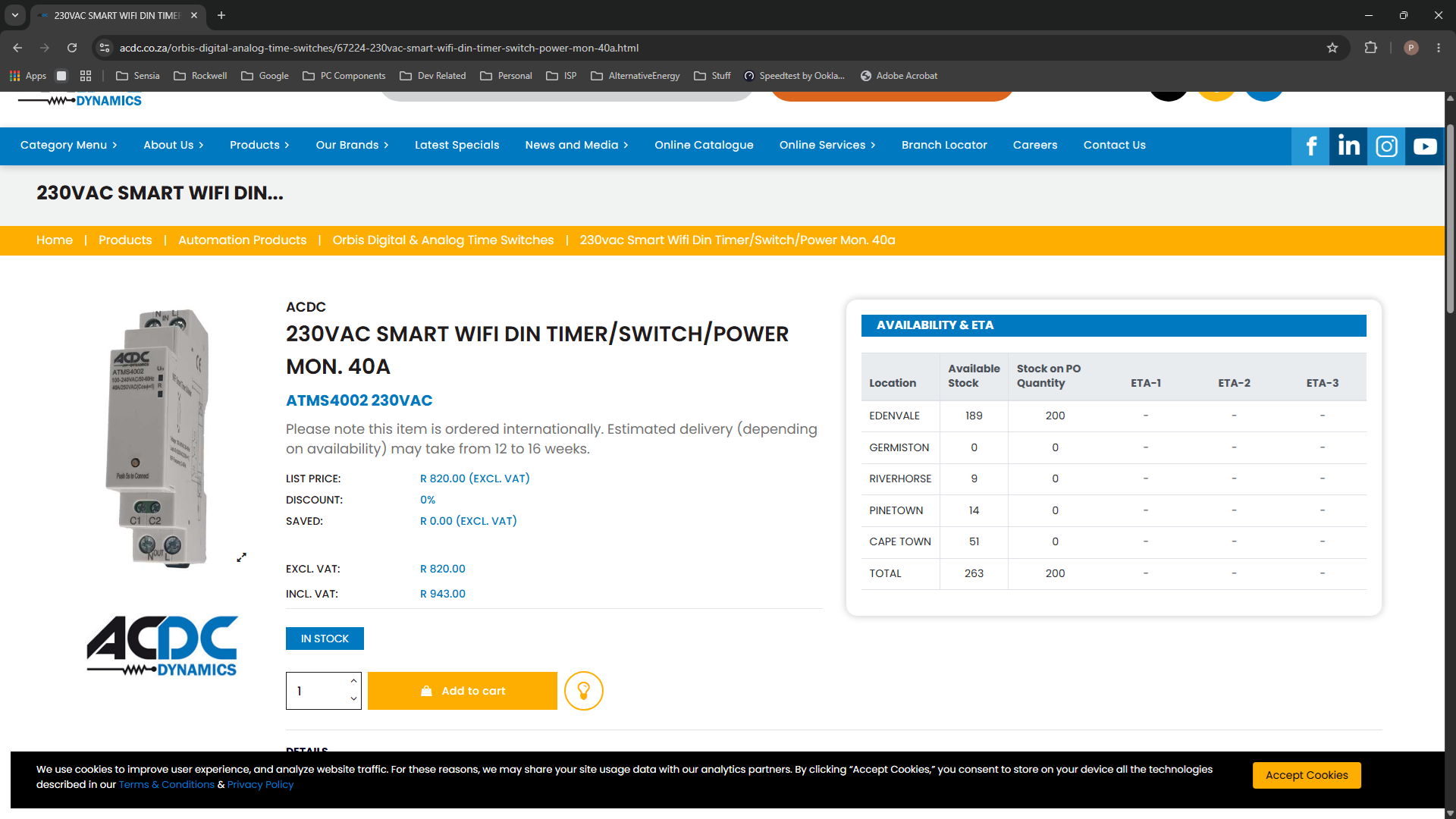Viewport: 1456px width, 819px height.
Task: Click the lightbulb wishlist icon
Action: tap(583, 691)
